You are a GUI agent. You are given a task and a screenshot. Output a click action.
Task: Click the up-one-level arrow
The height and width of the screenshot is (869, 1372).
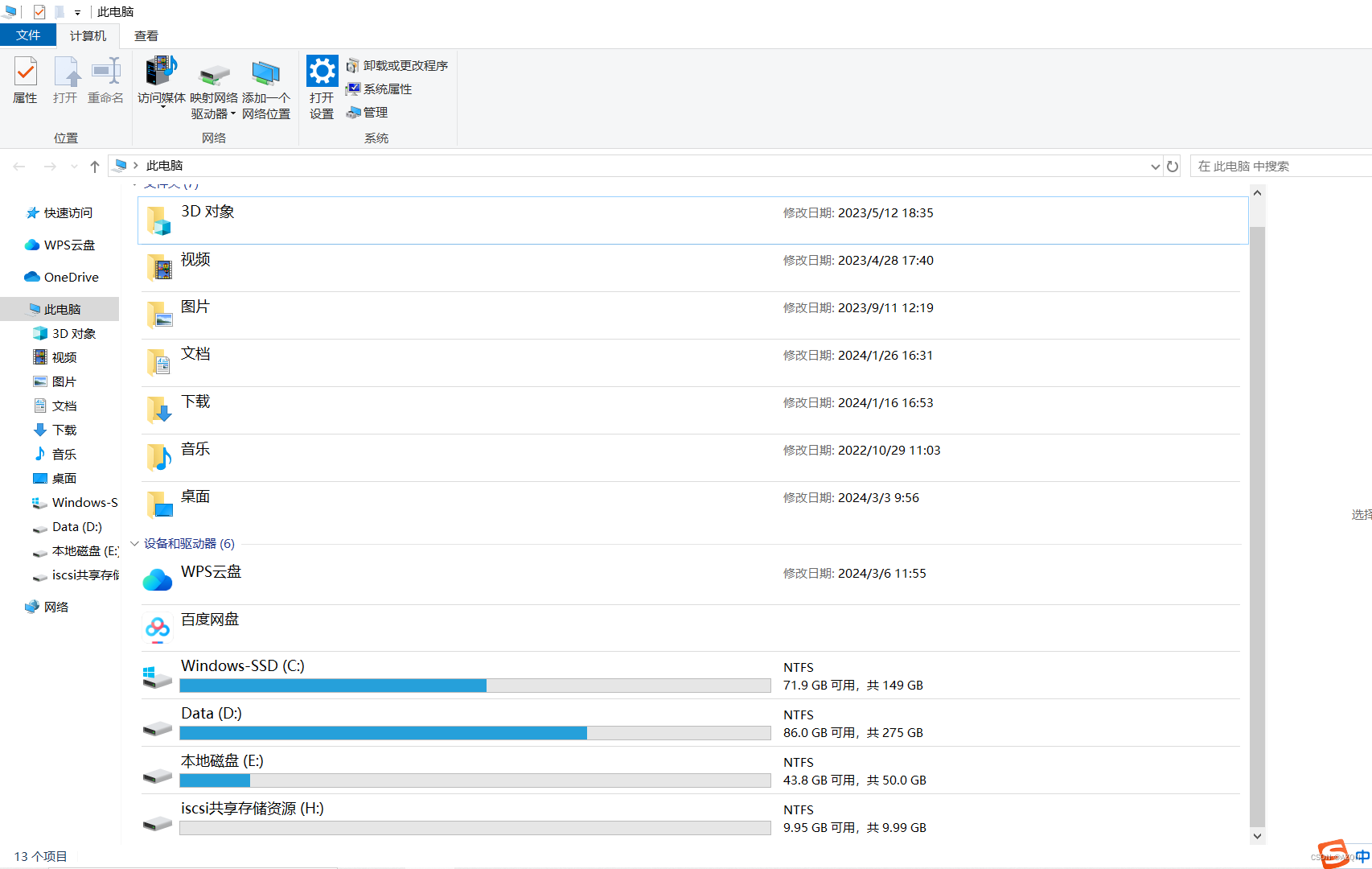coord(95,167)
